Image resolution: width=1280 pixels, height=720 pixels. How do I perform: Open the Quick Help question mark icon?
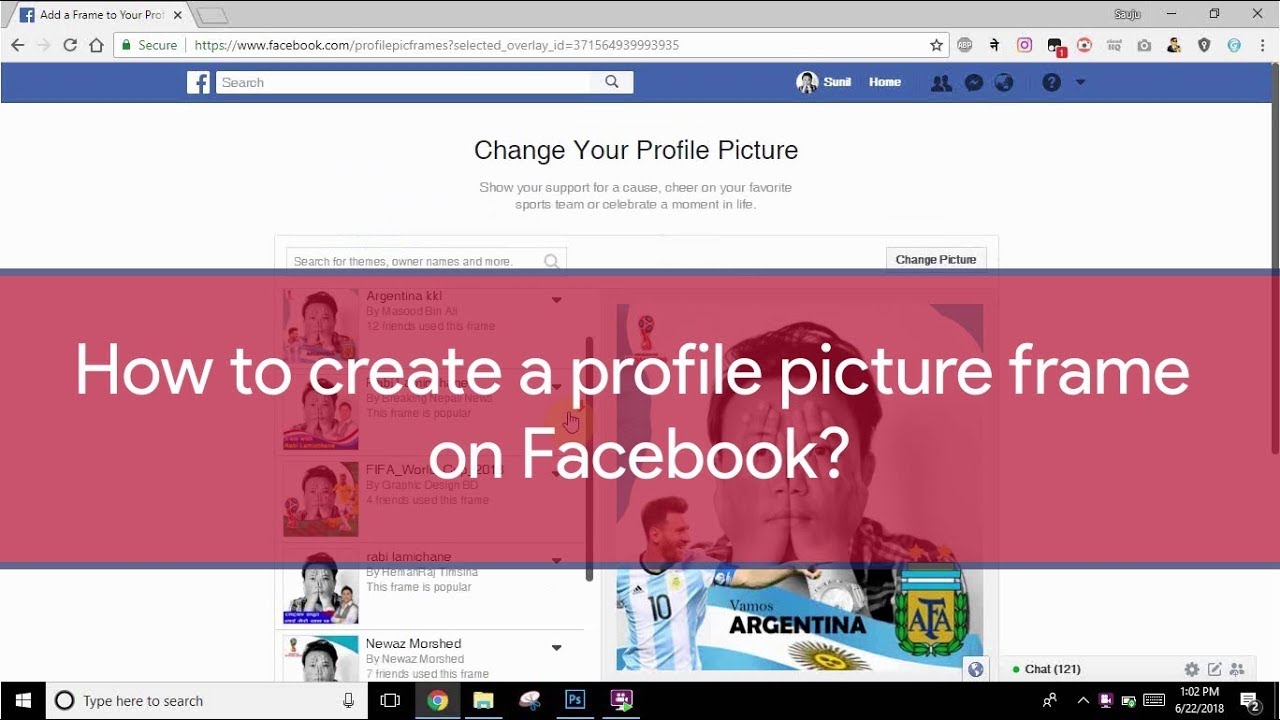[1051, 83]
